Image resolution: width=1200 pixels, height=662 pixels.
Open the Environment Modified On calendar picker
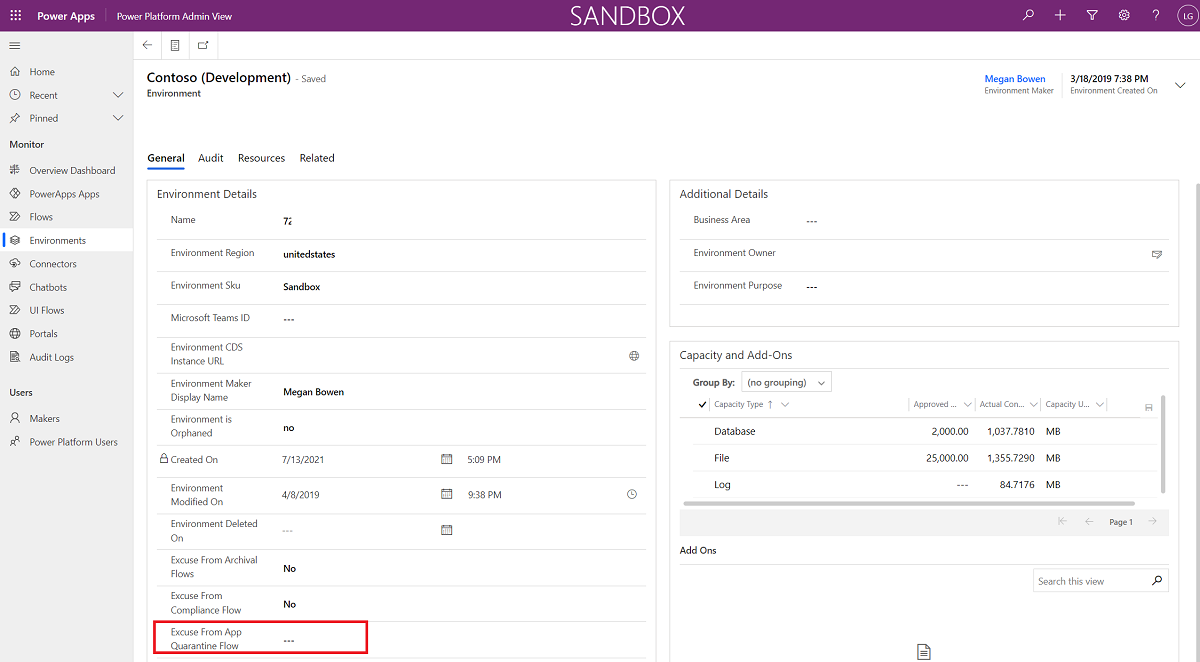pos(447,494)
